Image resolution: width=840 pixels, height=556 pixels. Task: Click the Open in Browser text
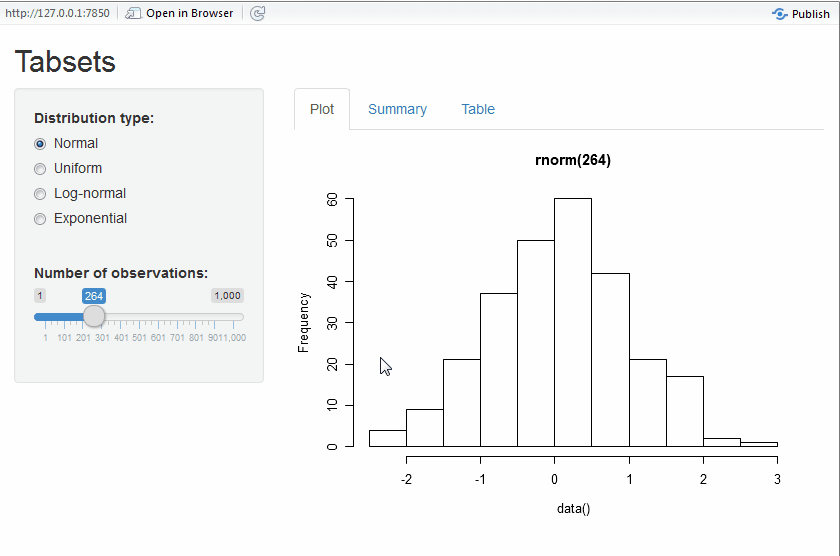pos(190,14)
